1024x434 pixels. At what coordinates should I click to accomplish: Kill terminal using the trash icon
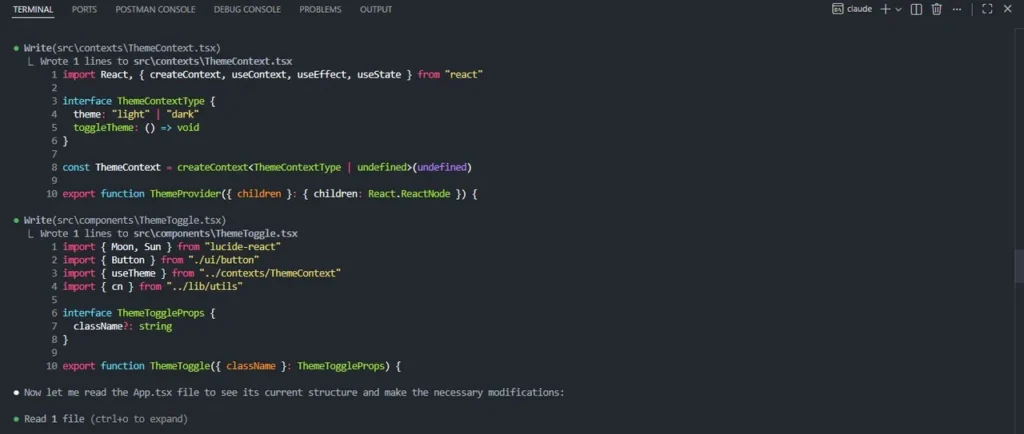coord(937,9)
